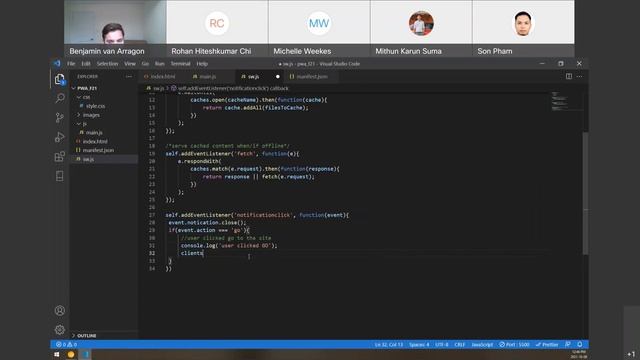Image resolution: width=640 pixels, height=360 pixels.
Task: Select Mithun Karun Suma participant tile
Action: [421, 28]
